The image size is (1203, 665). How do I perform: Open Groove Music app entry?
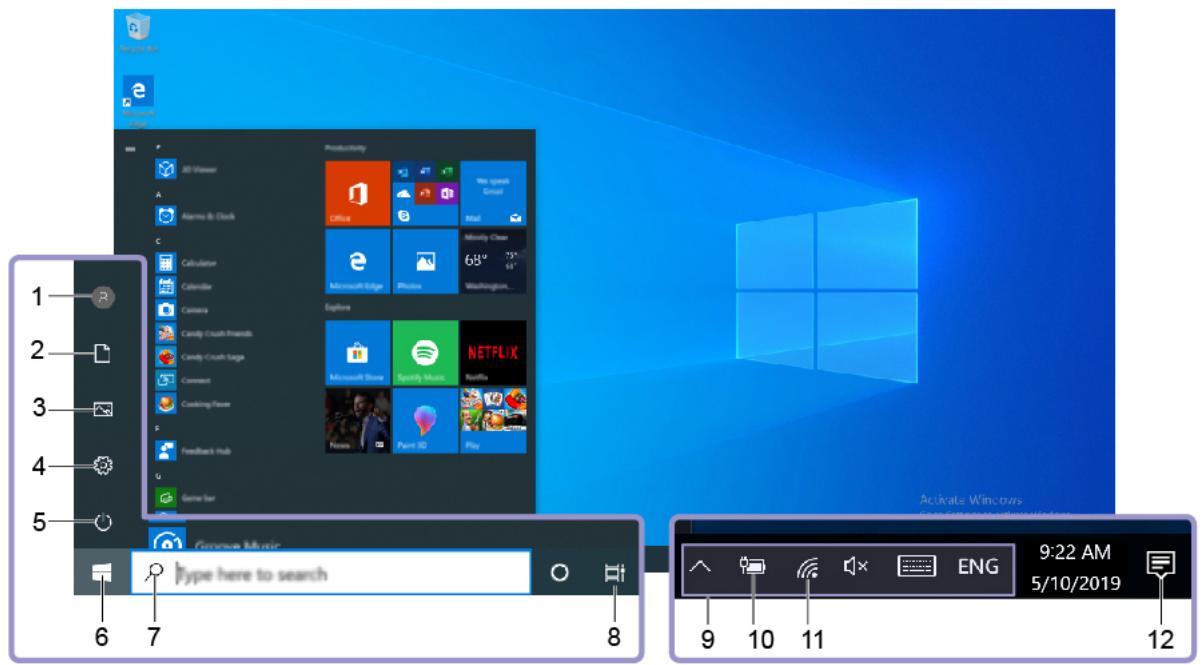pos(215,544)
